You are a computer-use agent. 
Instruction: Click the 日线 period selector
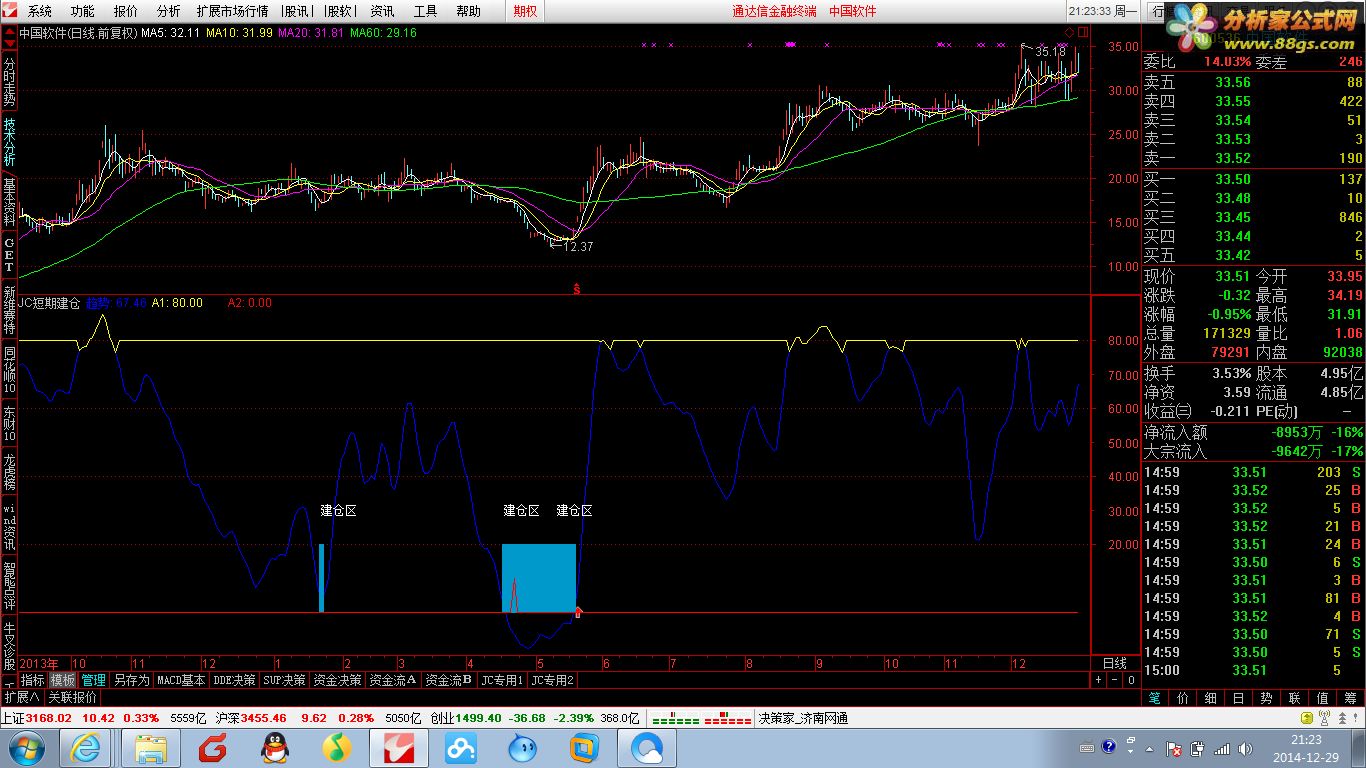1114,663
